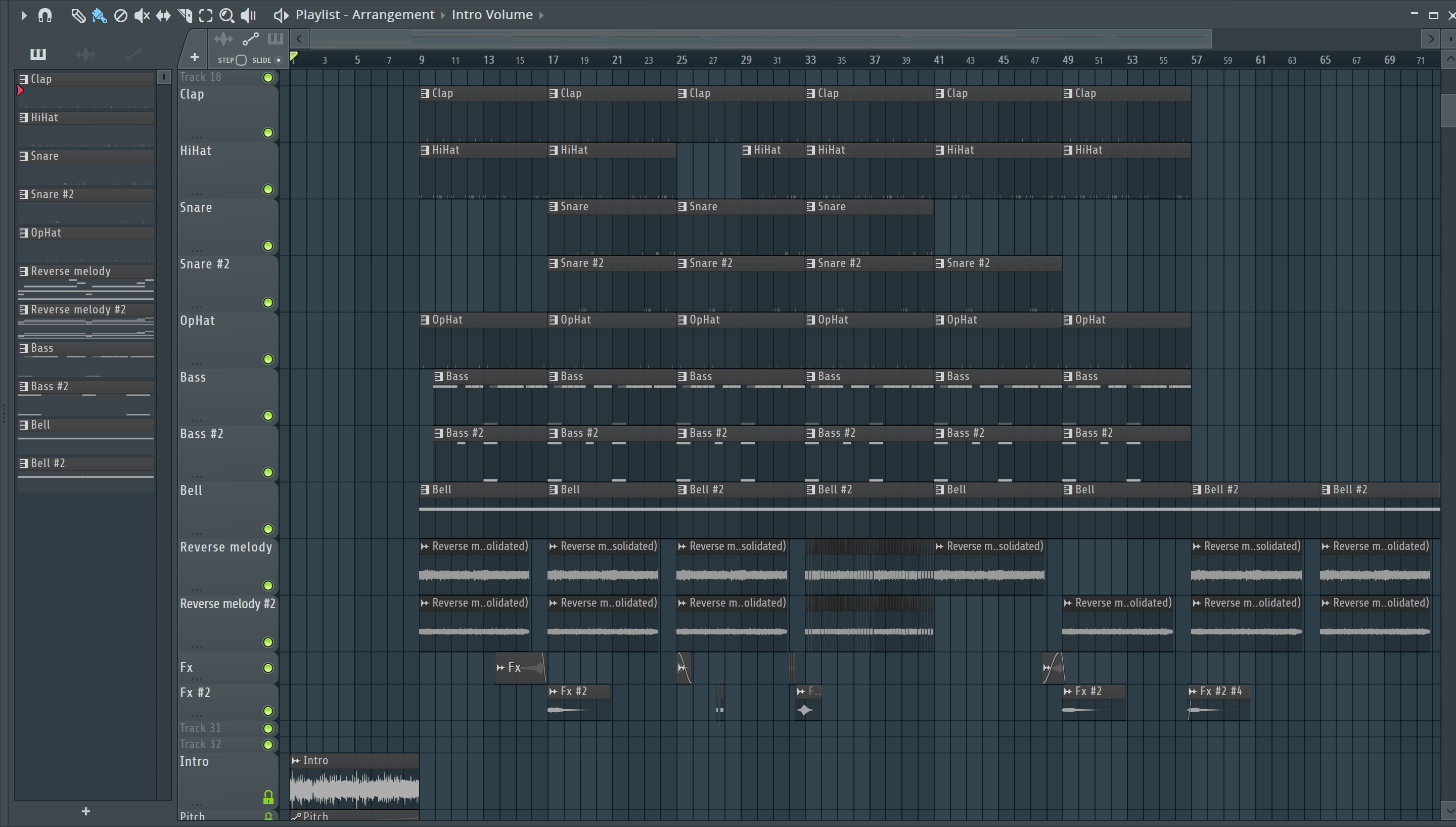
Task: Set pattern clip focus piano icon
Action: [x=276, y=38]
